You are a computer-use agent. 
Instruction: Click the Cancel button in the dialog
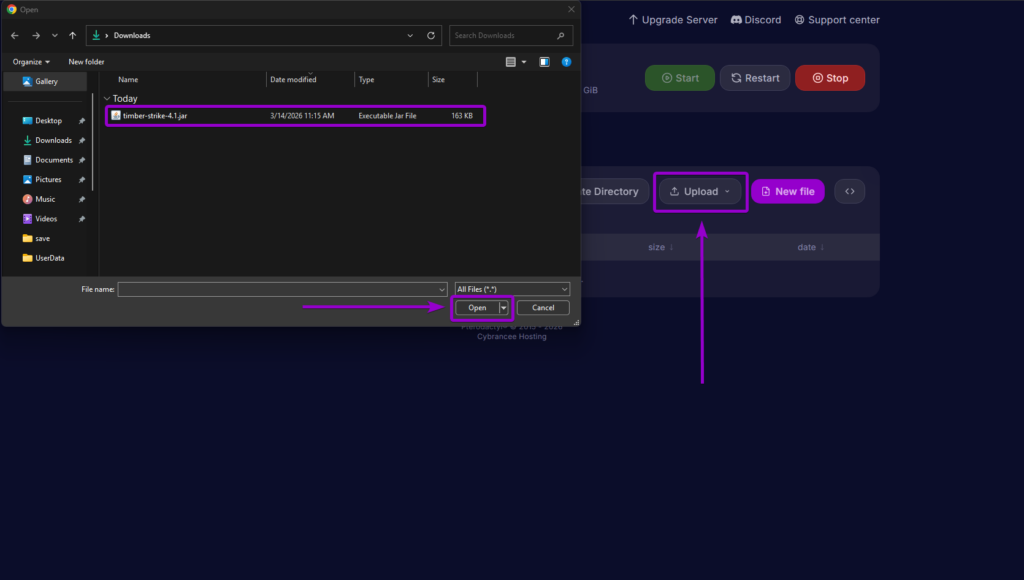pos(543,307)
